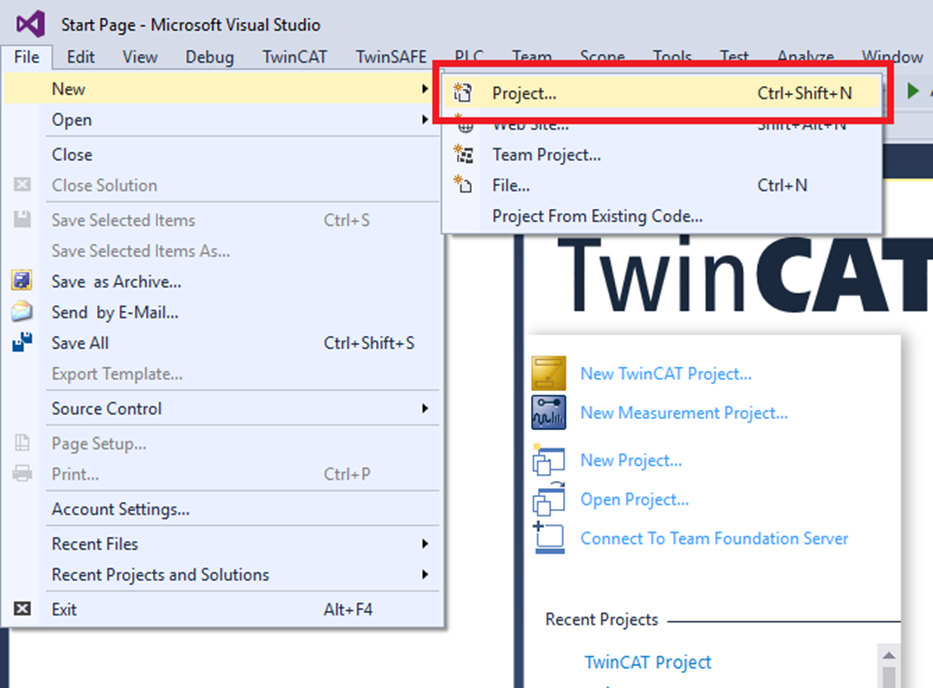Click Connect To Team Foundation Server link
The image size is (933, 688).
pos(714,538)
